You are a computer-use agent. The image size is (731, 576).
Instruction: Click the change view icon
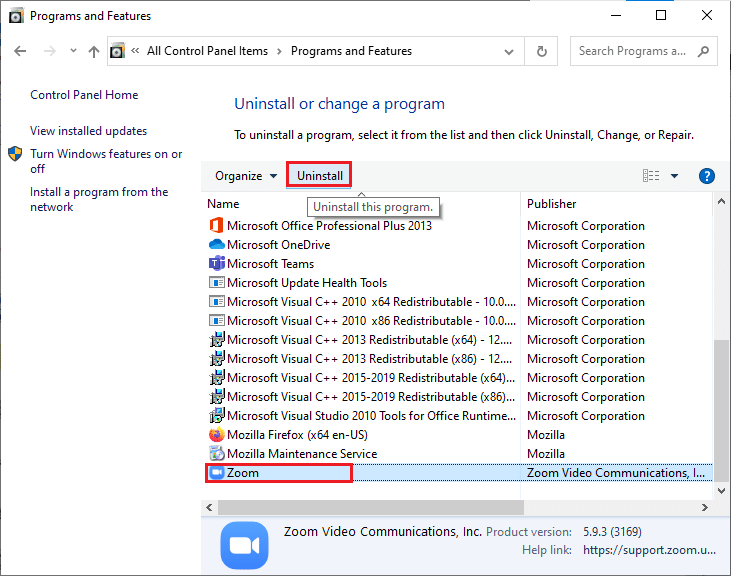tap(651, 176)
